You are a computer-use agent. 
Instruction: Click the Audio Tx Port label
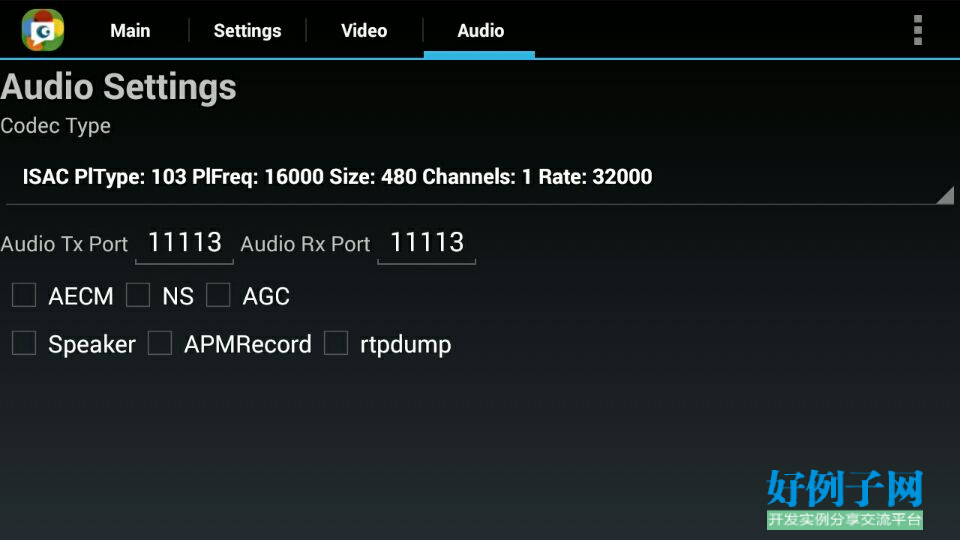tap(64, 244)
